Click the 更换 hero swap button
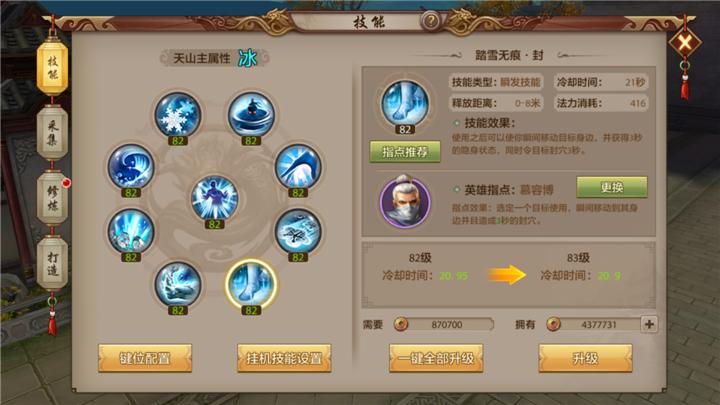The width and height of the screenshot is (720, 405). [612, 187]
